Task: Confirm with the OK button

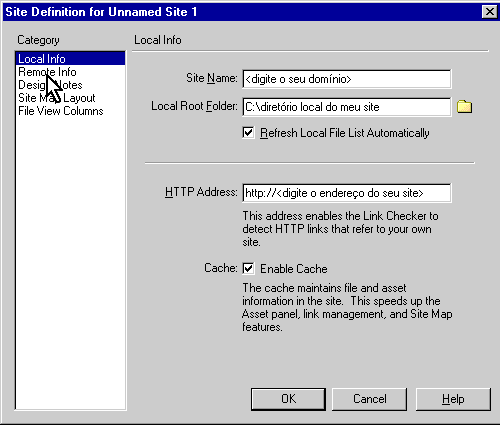Action: [288, 399]
